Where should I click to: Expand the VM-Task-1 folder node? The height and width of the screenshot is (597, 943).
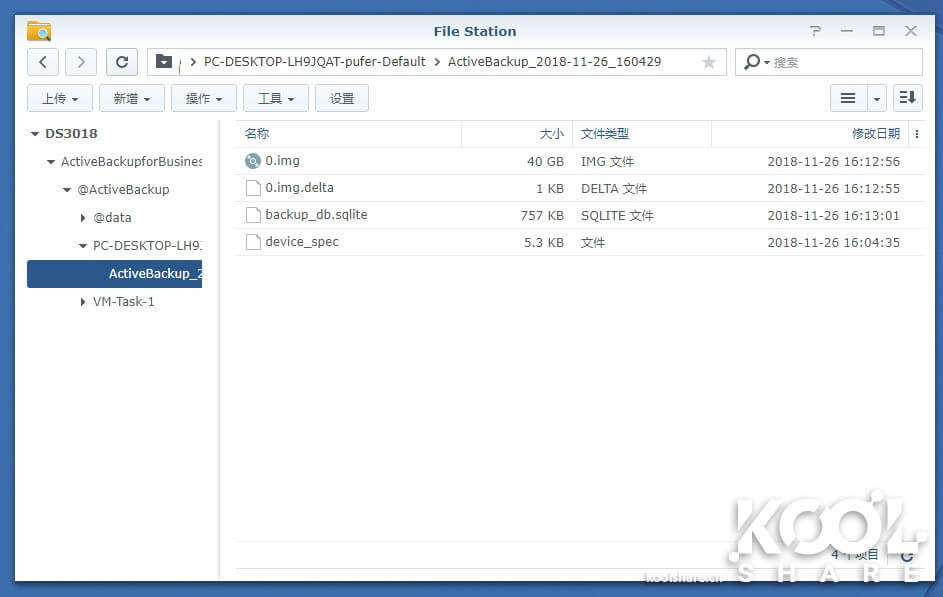tap(83, 302)
